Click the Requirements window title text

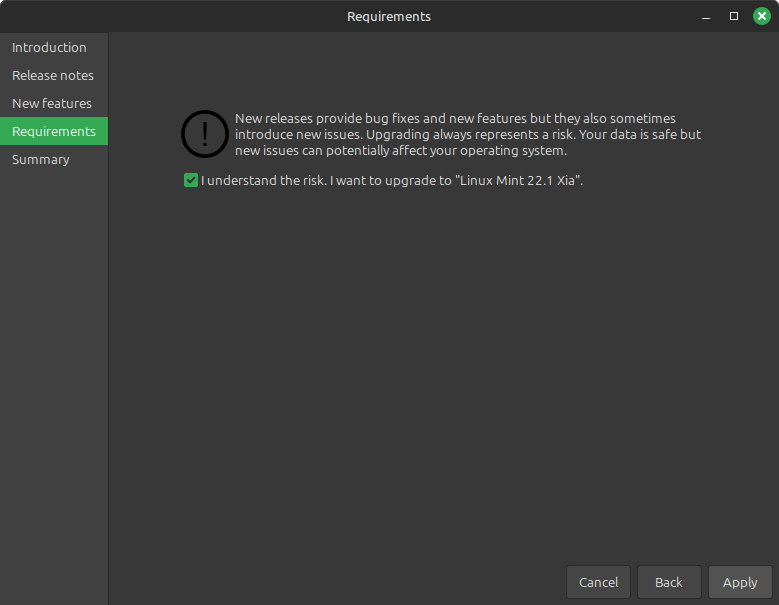(389, 16)
